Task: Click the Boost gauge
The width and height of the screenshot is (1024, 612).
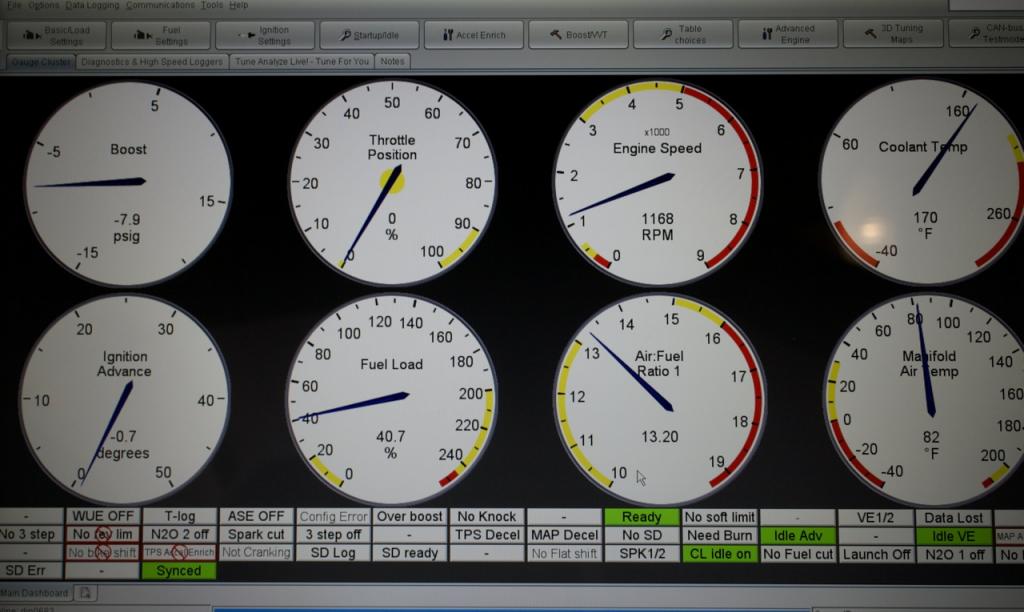Action: [x=128, y=184]
